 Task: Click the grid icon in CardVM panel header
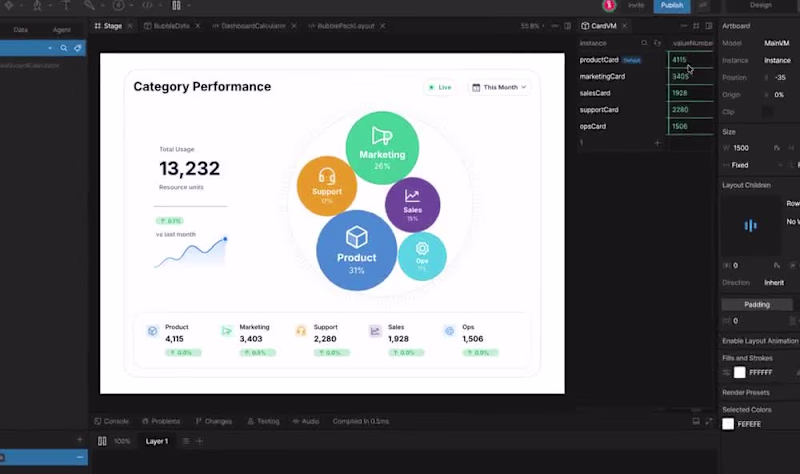pos(696,26)
